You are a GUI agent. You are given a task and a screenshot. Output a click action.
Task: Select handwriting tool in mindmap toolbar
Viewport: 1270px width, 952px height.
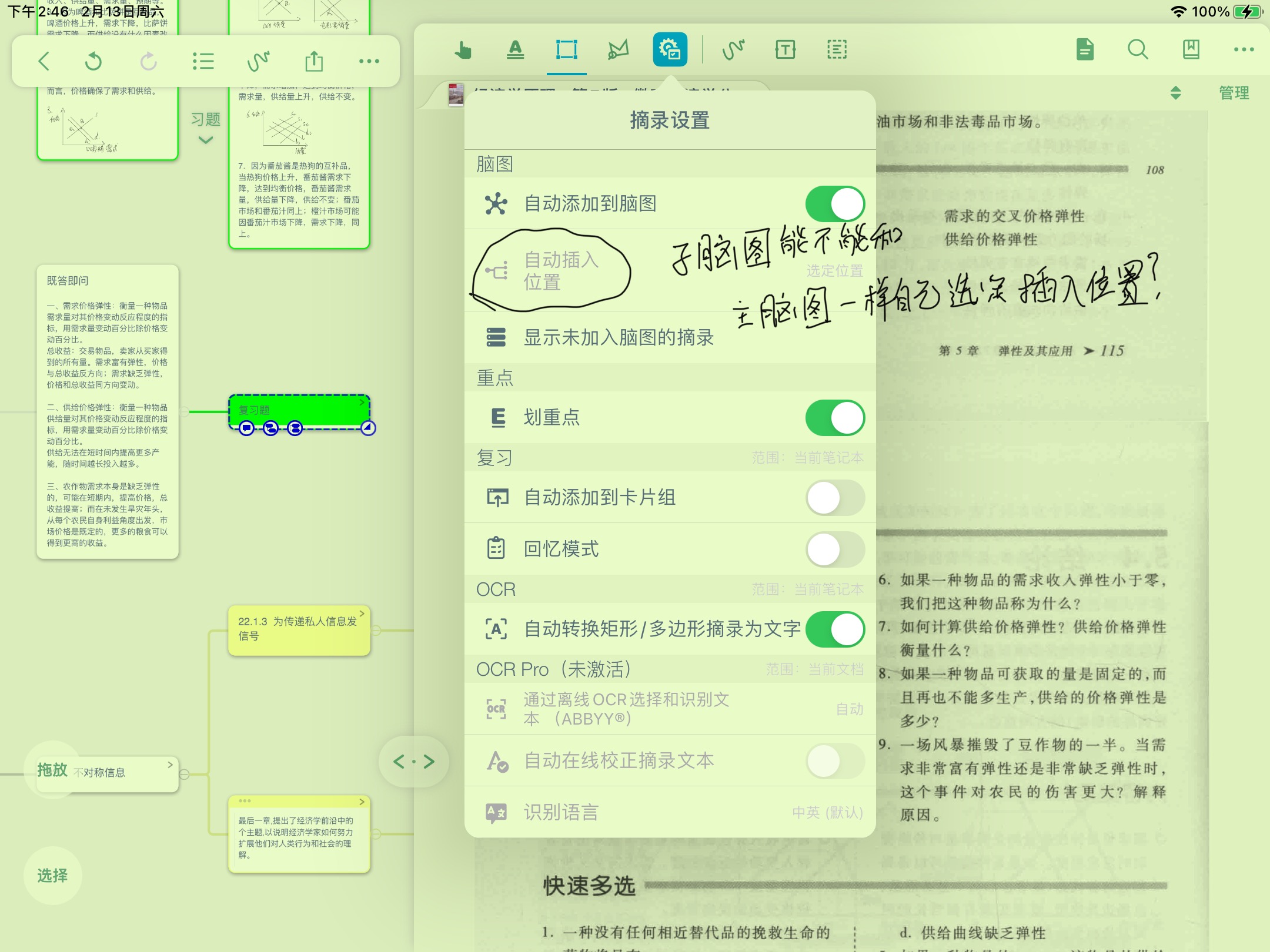(258, 61)
